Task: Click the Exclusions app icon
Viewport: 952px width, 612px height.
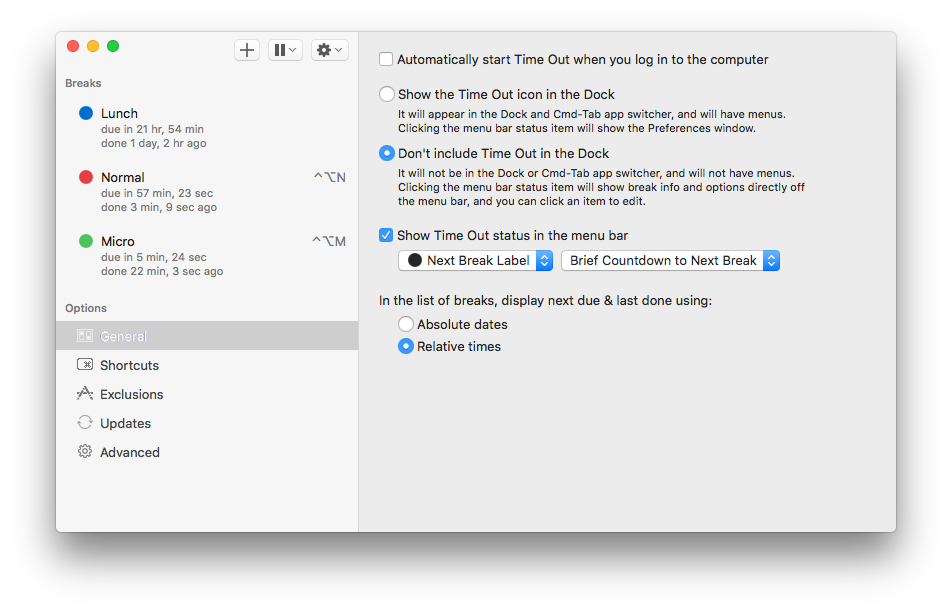Action: point(85,393)
